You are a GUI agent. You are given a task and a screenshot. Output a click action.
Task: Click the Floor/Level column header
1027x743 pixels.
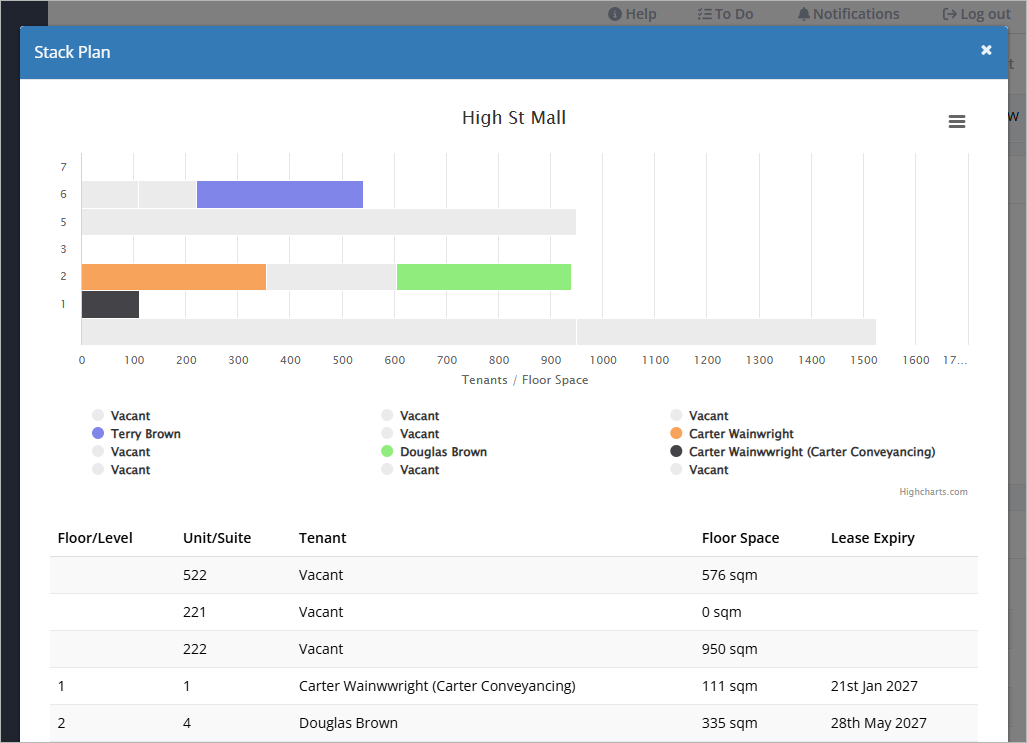[95, 538]
